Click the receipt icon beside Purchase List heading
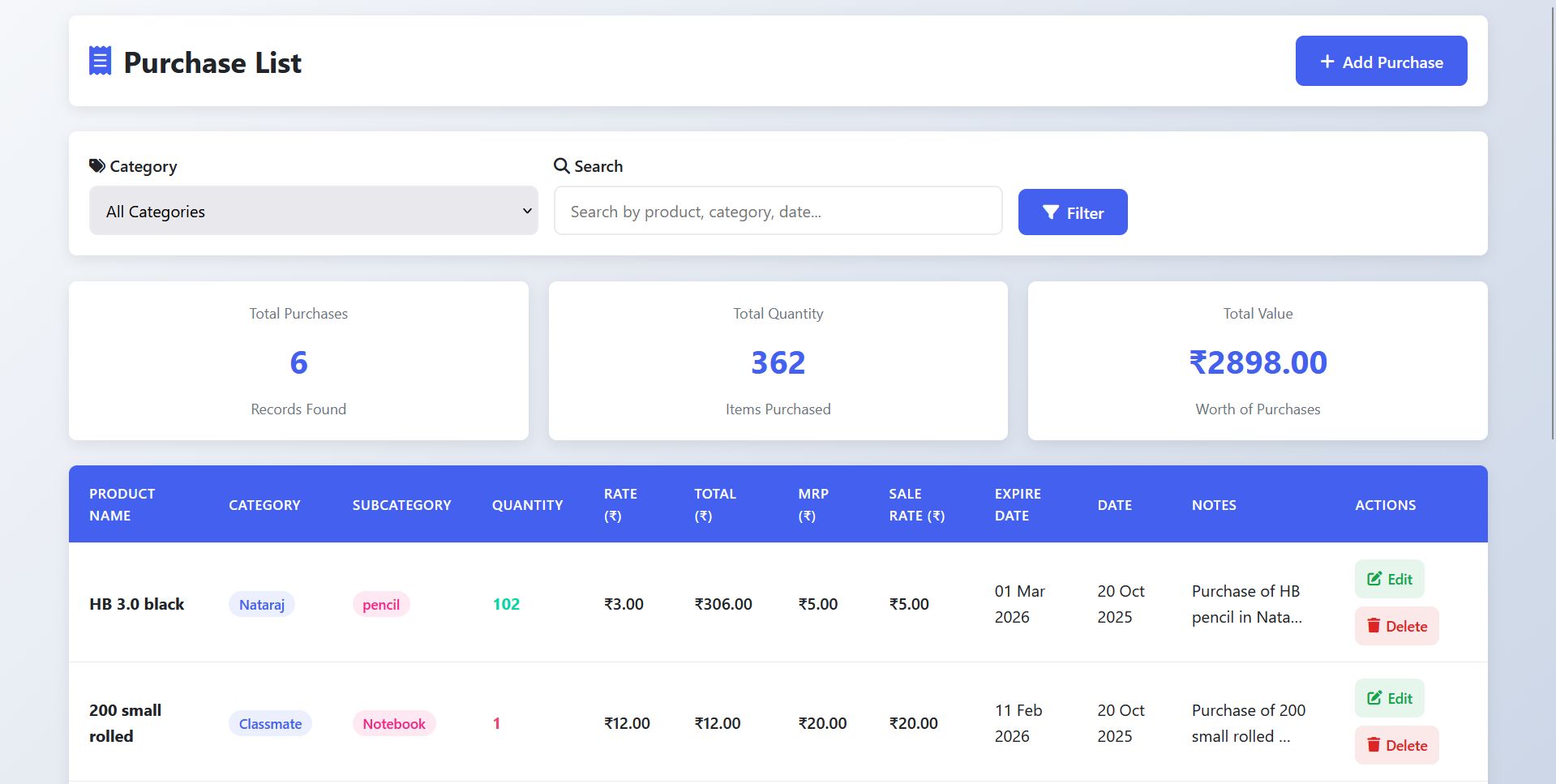 coord(99,60)
